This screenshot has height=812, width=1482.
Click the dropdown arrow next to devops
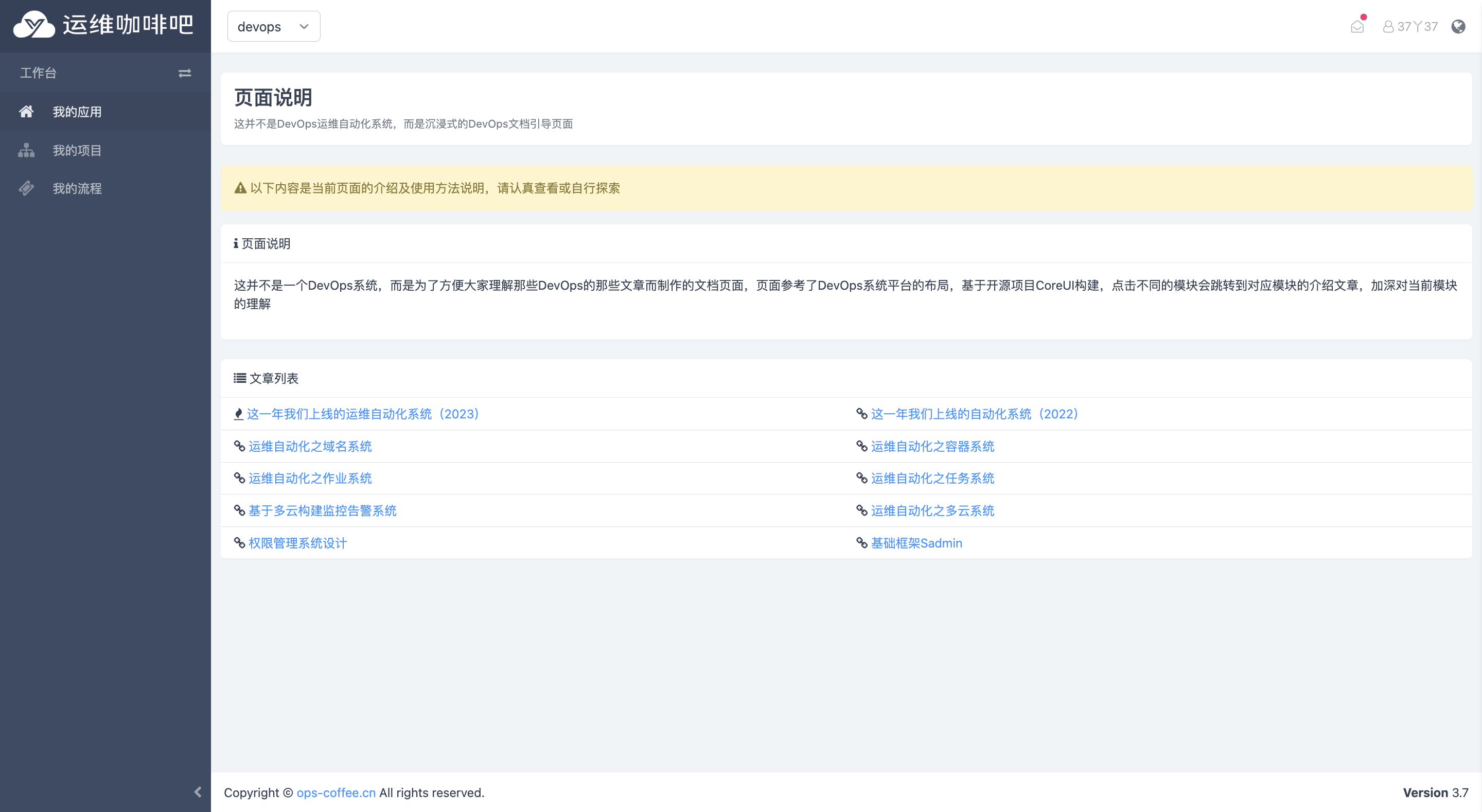pyautogui.click(x=304, y=26)
